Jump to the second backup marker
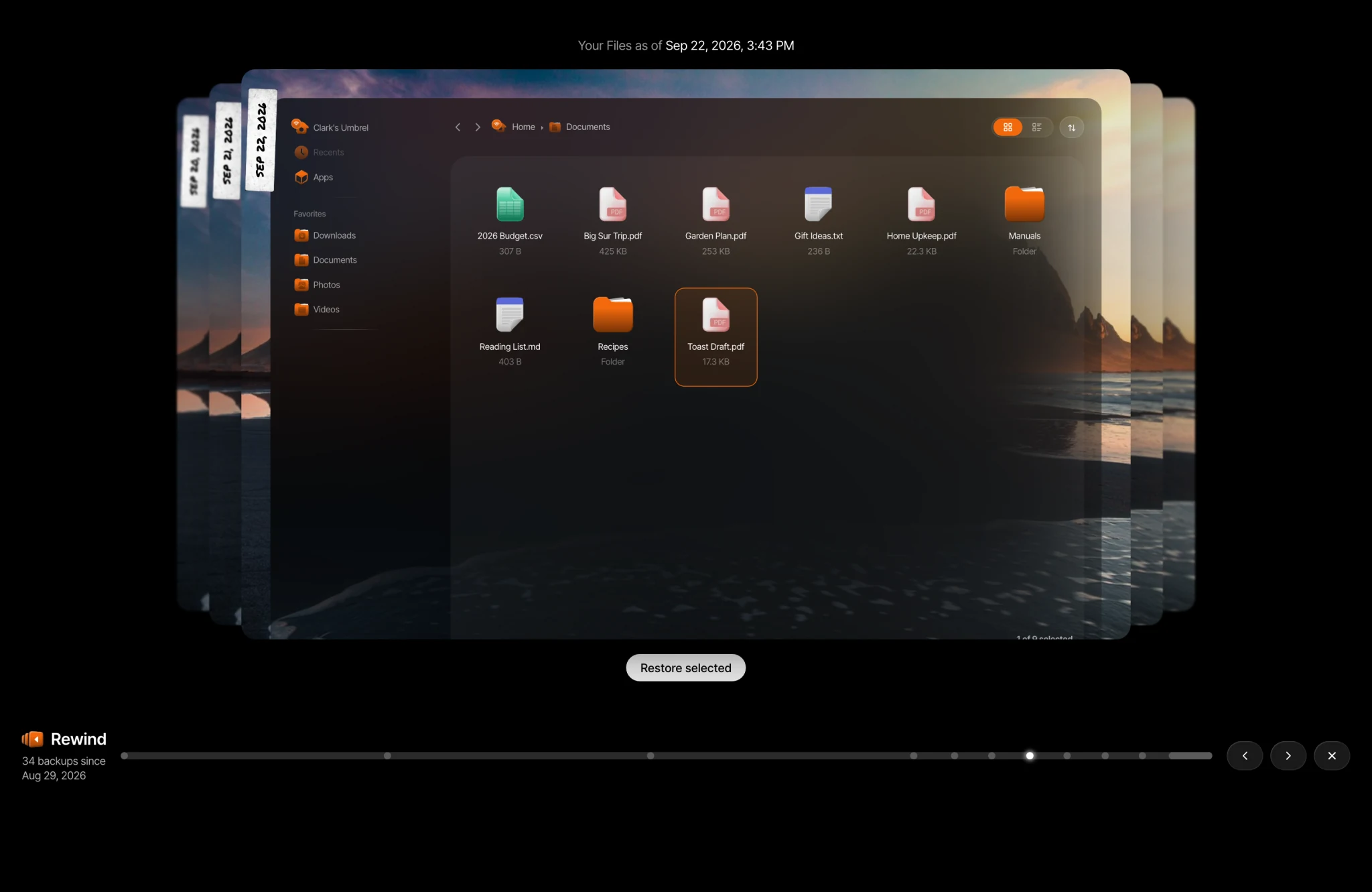Viewport: 1372px width, 892px height. (x=387, y=755)
